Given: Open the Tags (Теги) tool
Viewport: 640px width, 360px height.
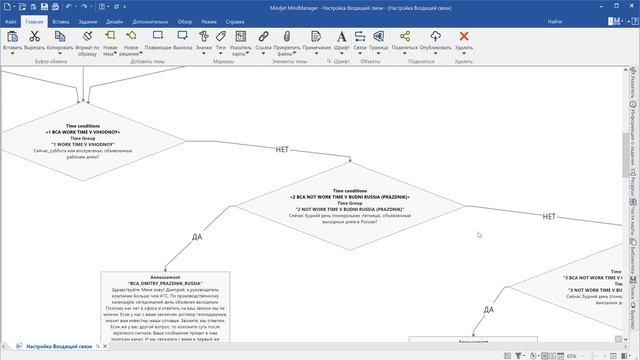Looking at the screenshot, I should pyautogui.click(x=221, y=36).
